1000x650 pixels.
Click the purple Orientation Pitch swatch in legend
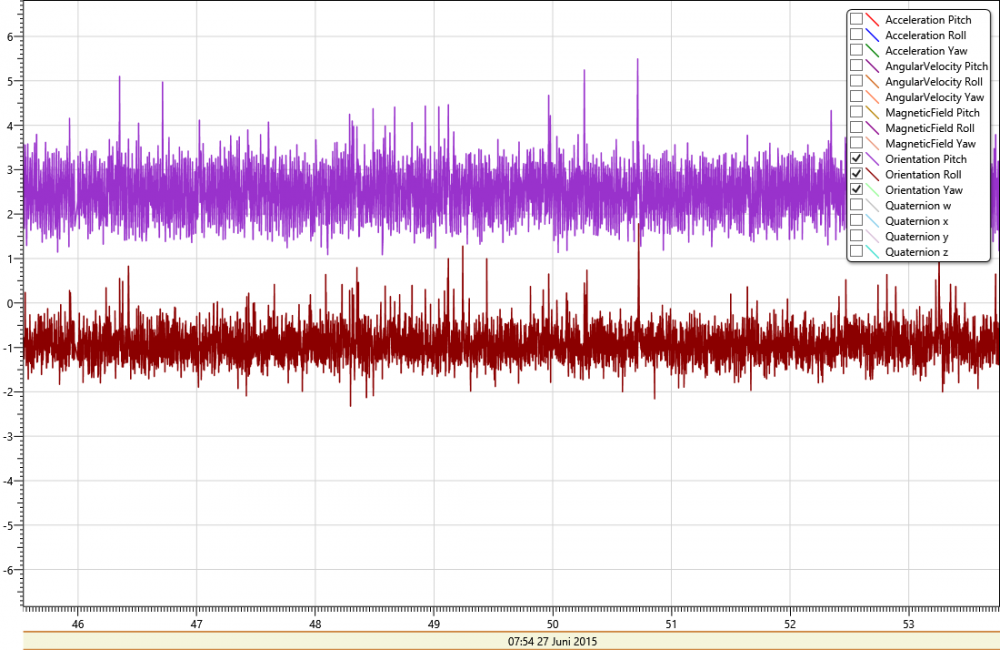(x=873, y=159)
